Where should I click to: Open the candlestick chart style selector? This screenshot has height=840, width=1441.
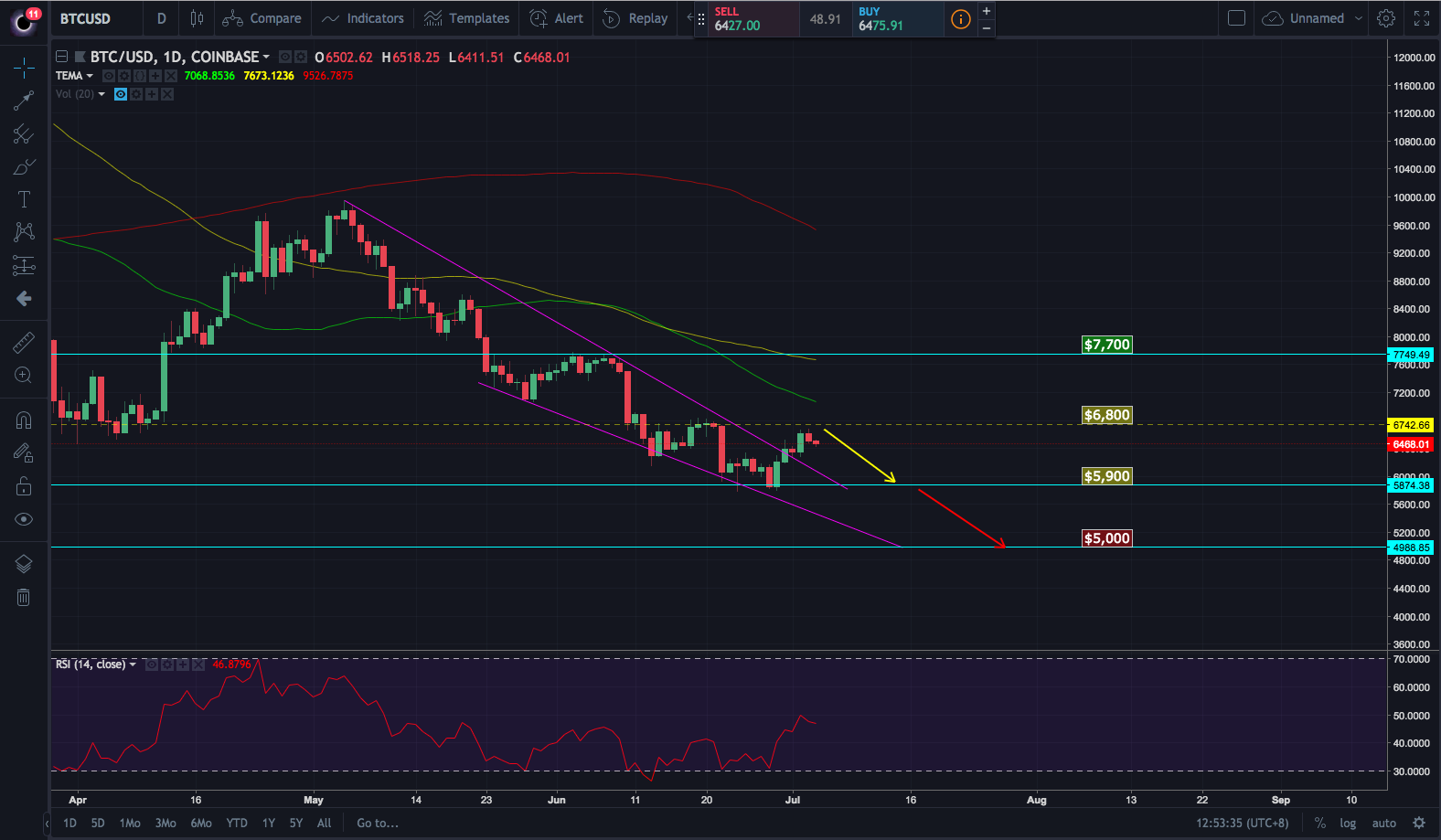pos(197,18)
